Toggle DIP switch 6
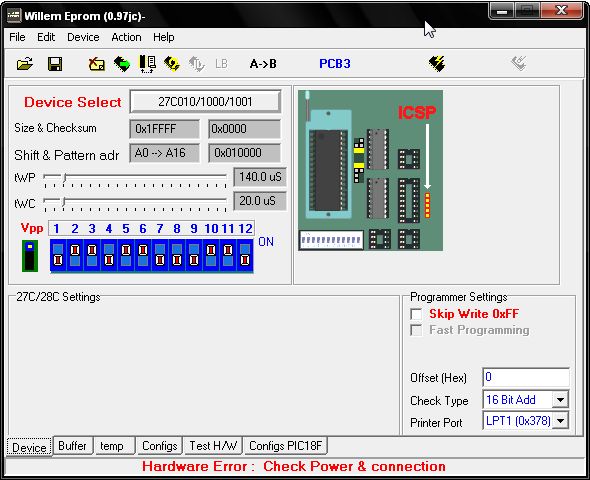Viewport: 590px width, 480px height. [x=143, y=255]
